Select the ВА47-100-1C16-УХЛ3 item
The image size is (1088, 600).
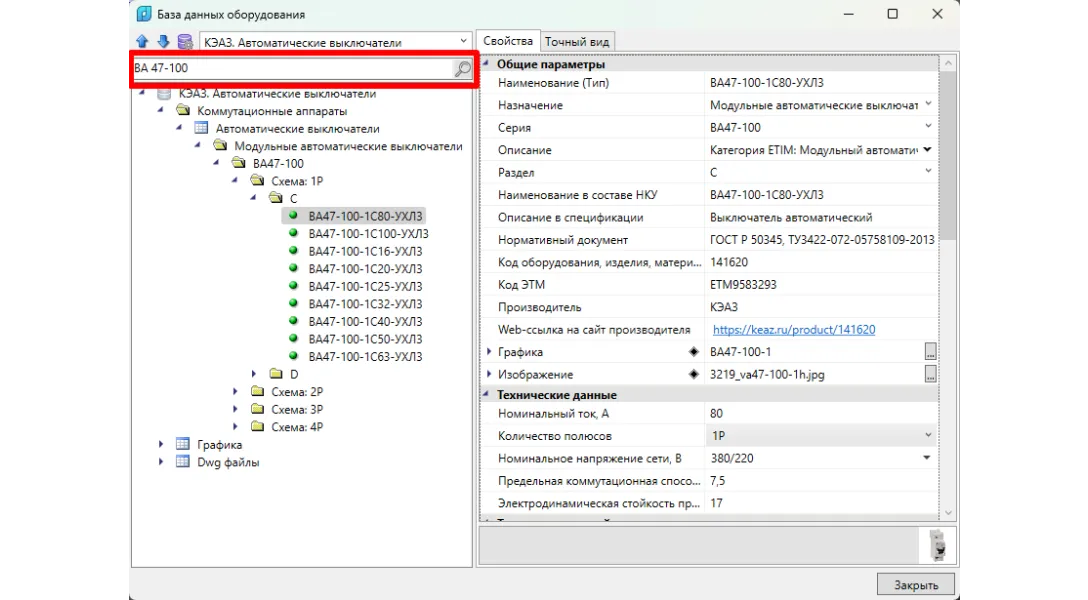(365, 251)
